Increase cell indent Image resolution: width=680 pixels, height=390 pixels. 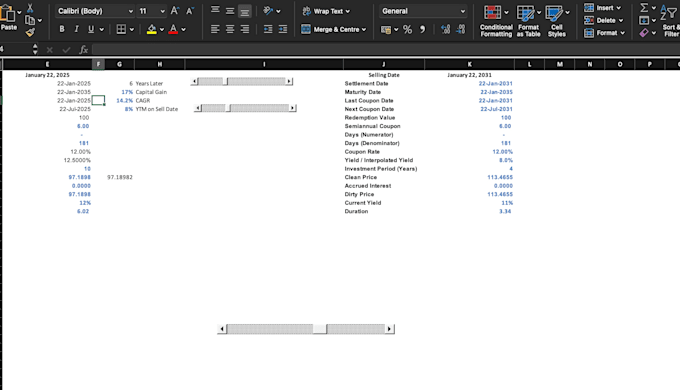coord(283,29)
